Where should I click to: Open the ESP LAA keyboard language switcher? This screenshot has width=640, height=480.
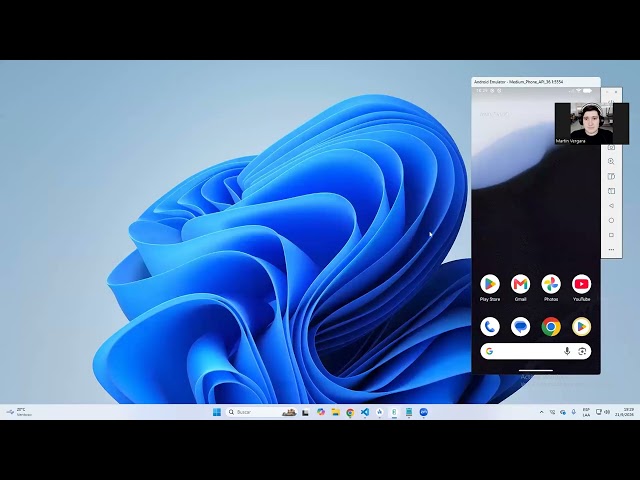click(586, 412)
